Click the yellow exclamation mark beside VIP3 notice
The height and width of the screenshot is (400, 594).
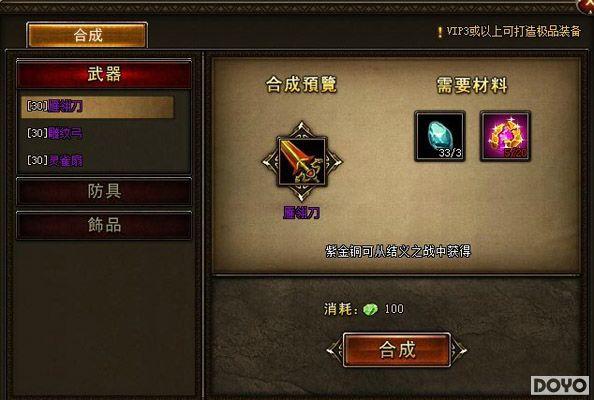440,32
